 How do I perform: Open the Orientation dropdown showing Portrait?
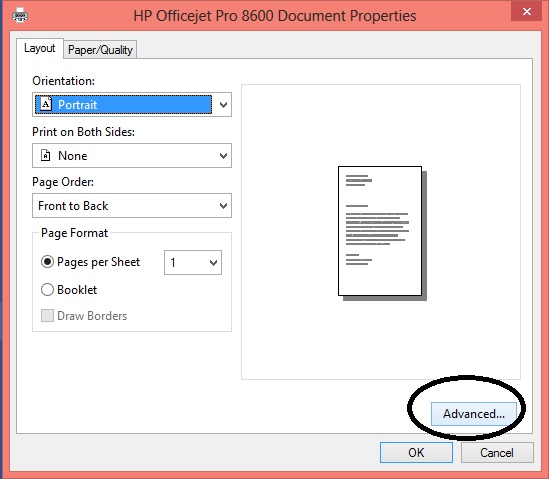(132, 104)
